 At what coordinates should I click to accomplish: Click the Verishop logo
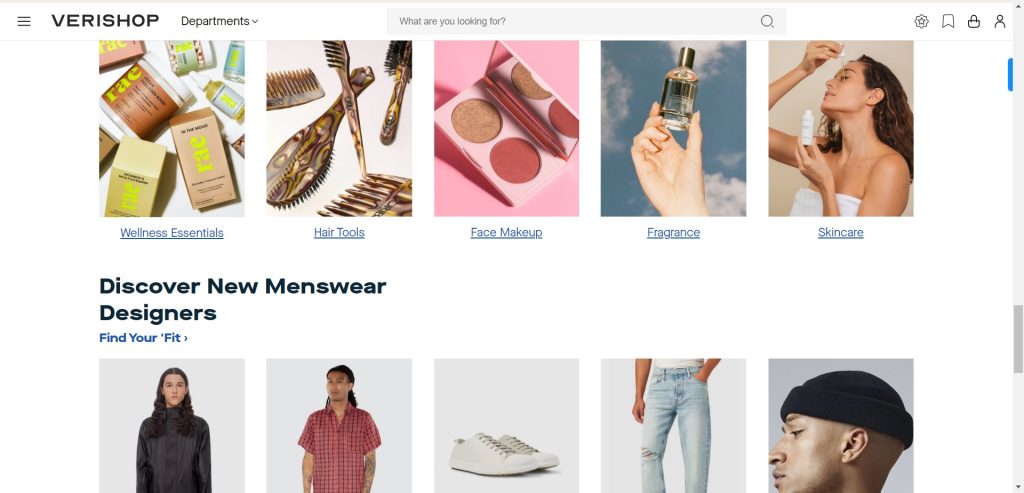click(105, 21)
